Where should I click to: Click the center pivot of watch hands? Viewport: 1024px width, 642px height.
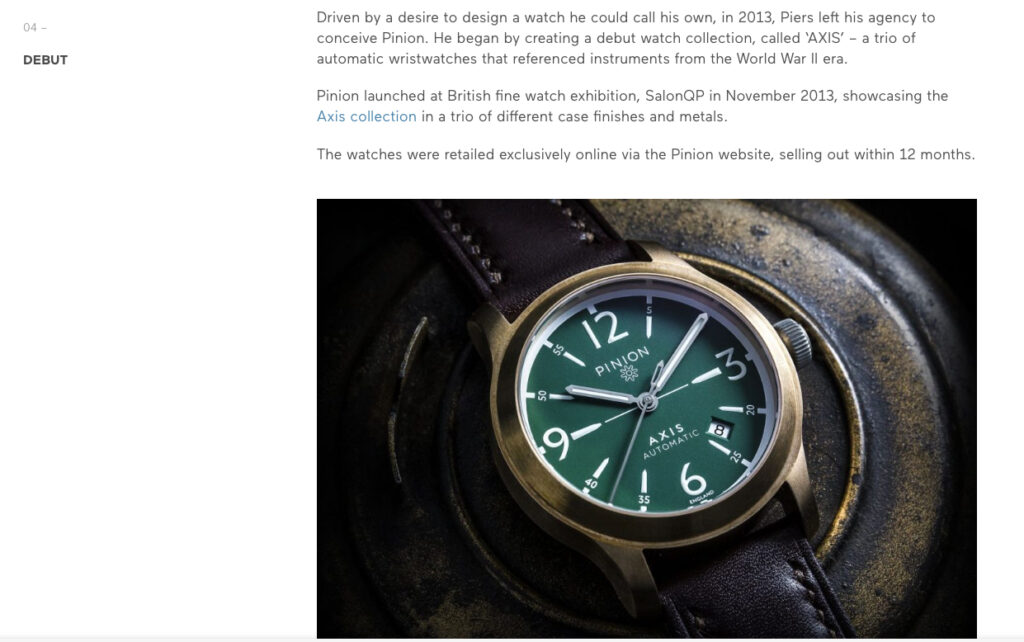pos(647,402)
